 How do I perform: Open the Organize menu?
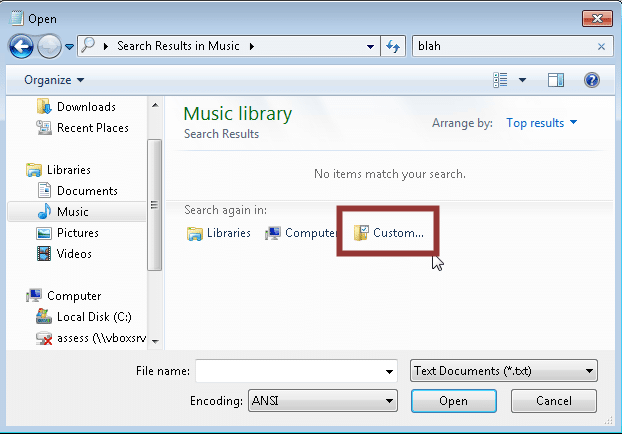pyautogui.click(x=55, y=80)
